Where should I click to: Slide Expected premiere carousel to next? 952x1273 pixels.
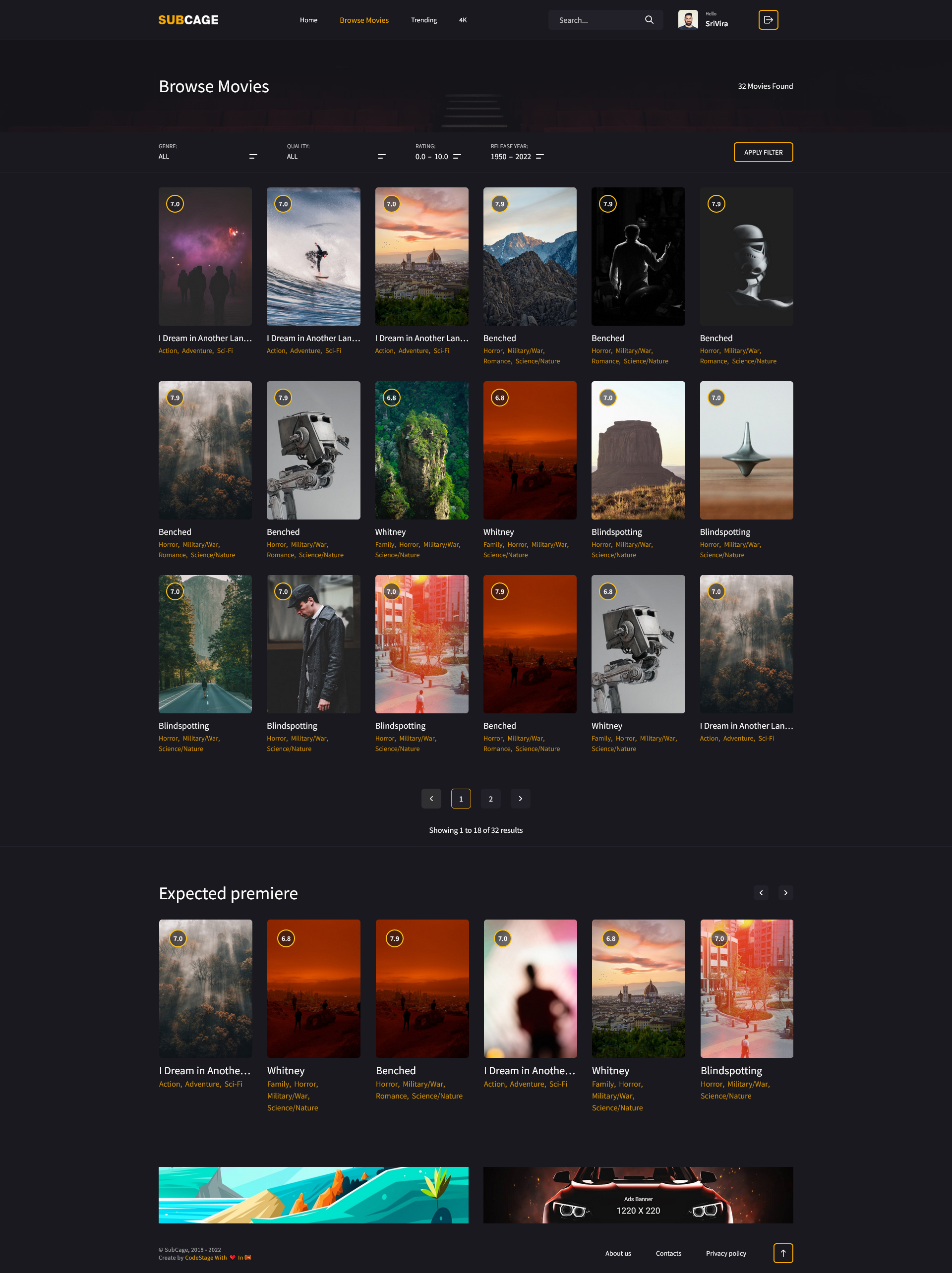pyautogui.click(x=785, y=893)
